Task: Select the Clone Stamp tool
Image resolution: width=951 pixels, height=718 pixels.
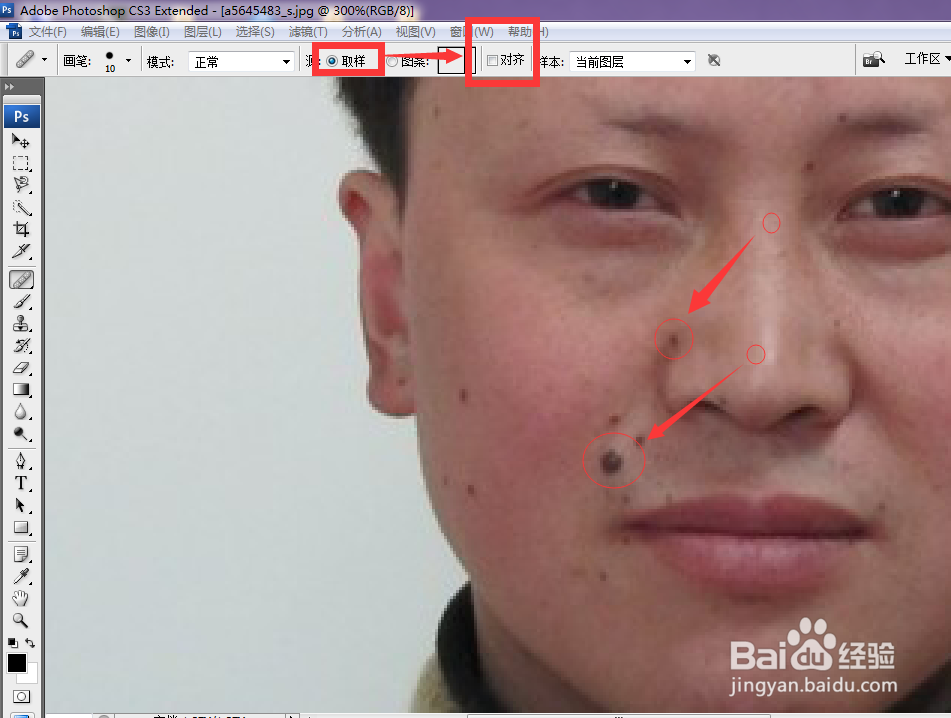Action: pos(21,324)
